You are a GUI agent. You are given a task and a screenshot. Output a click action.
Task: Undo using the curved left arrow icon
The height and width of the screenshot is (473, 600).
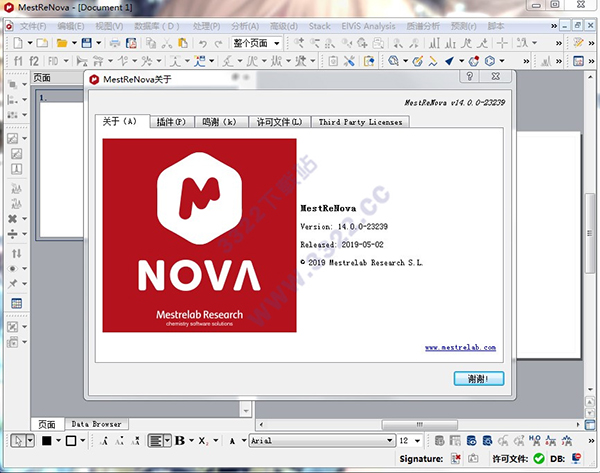pos(203,43)
